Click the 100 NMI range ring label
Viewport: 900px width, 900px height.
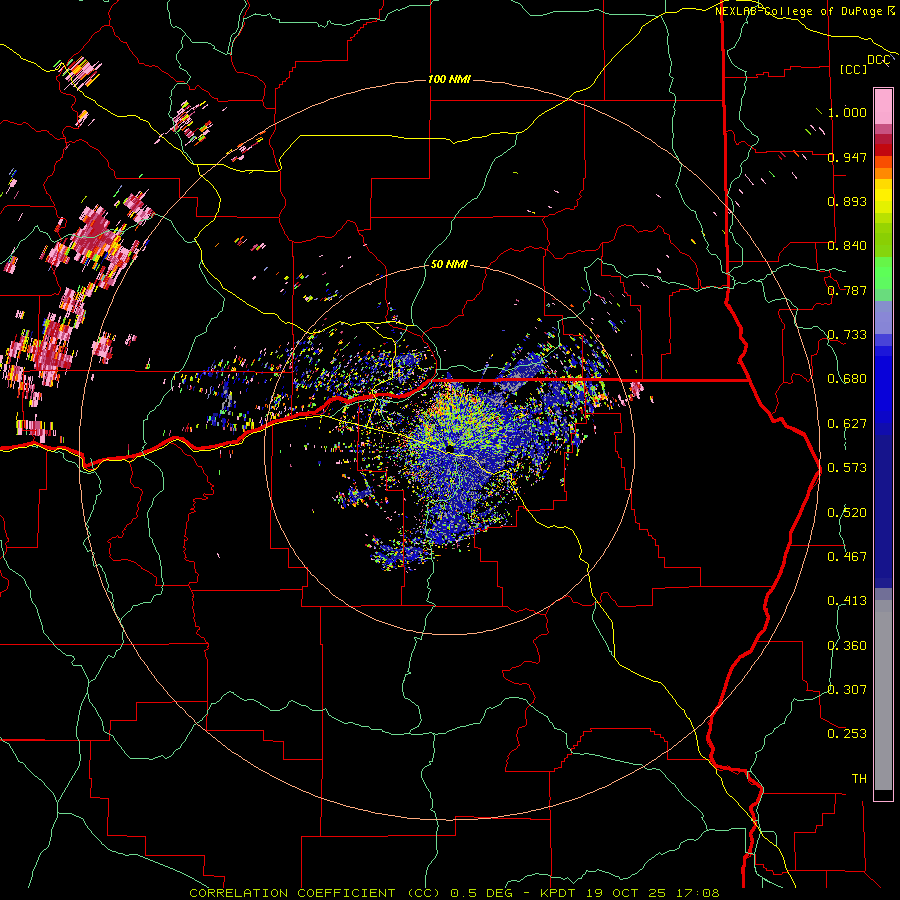point(449,79)
